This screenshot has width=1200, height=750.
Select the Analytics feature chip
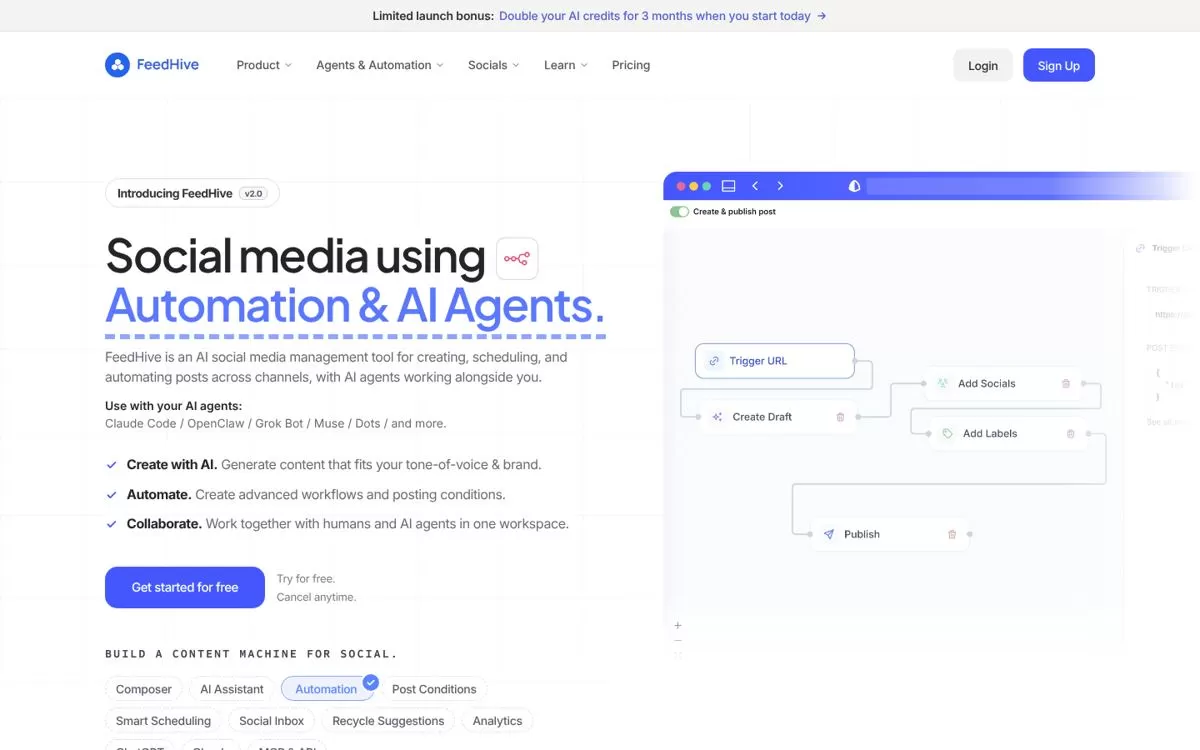pyautogui.click(x=498, y=721)
